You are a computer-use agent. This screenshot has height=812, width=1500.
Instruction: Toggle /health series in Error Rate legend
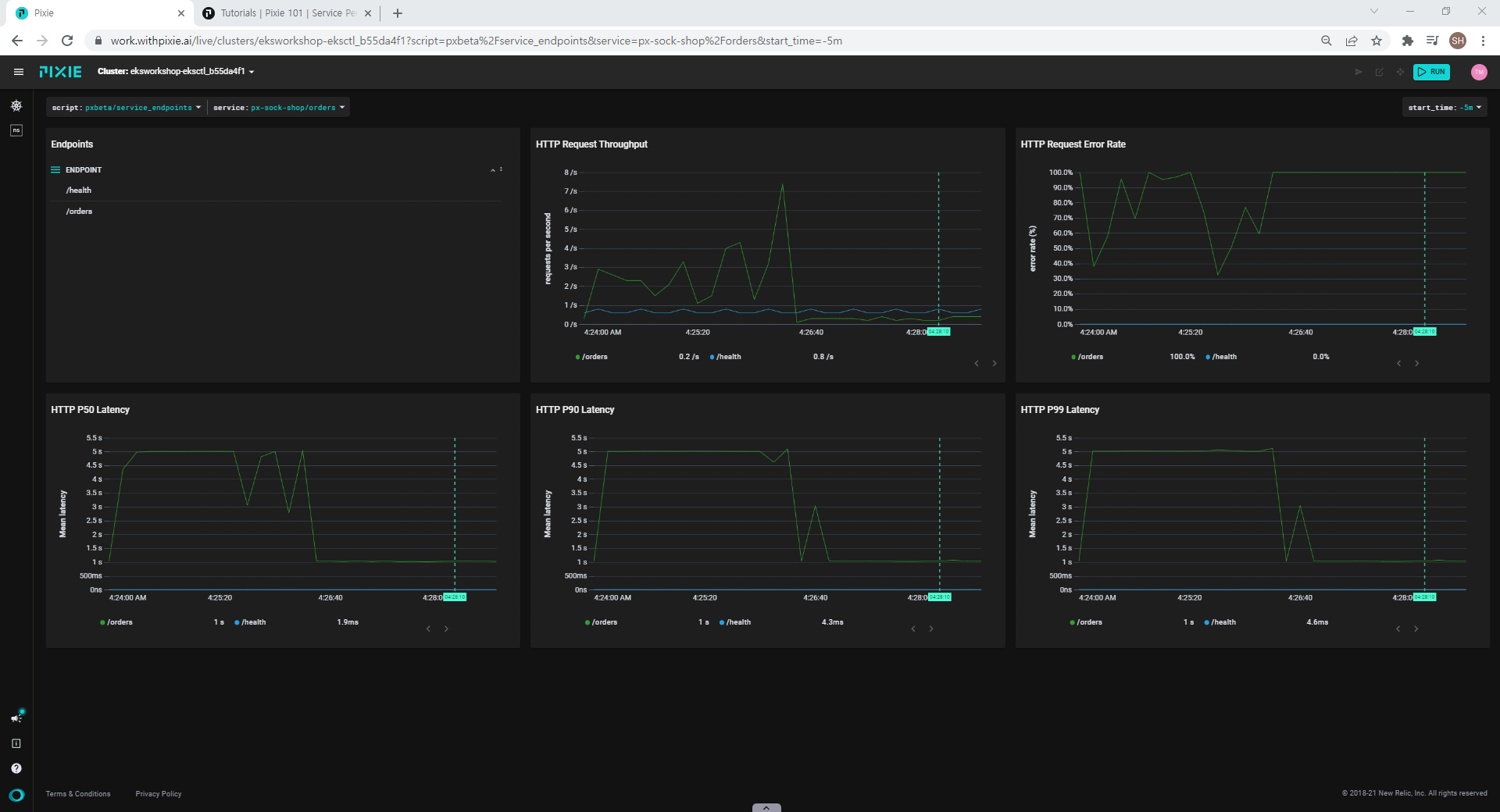[x=1221, y=357]
